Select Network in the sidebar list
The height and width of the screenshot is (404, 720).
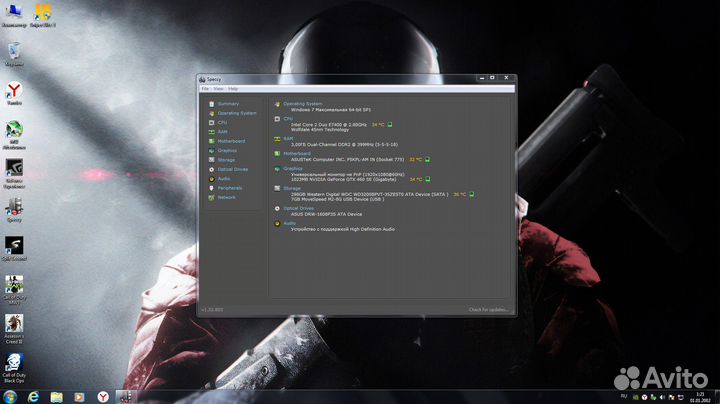(226, 197)
